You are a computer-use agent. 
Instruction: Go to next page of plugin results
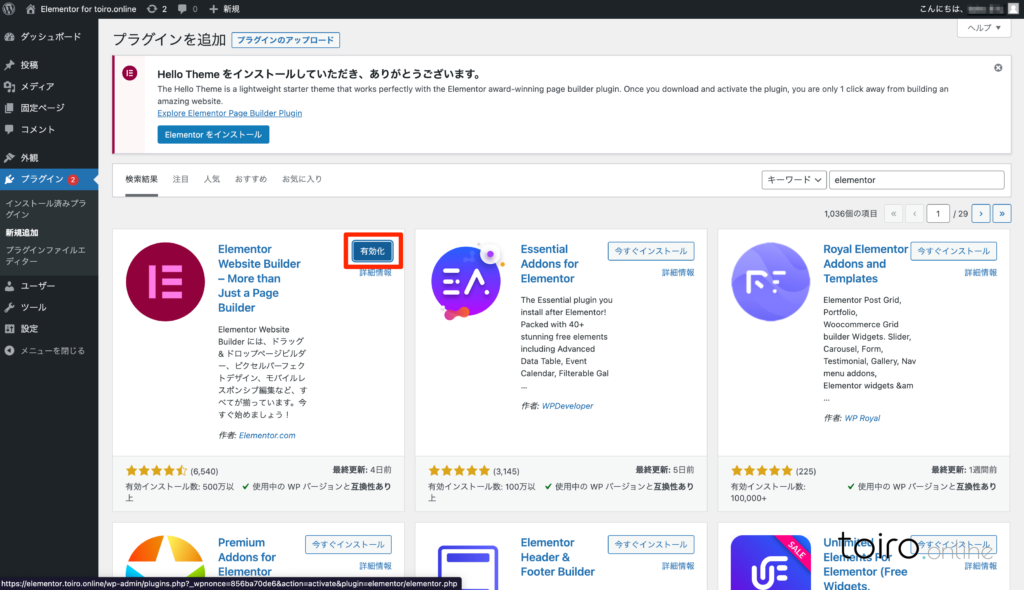[981, 213]
